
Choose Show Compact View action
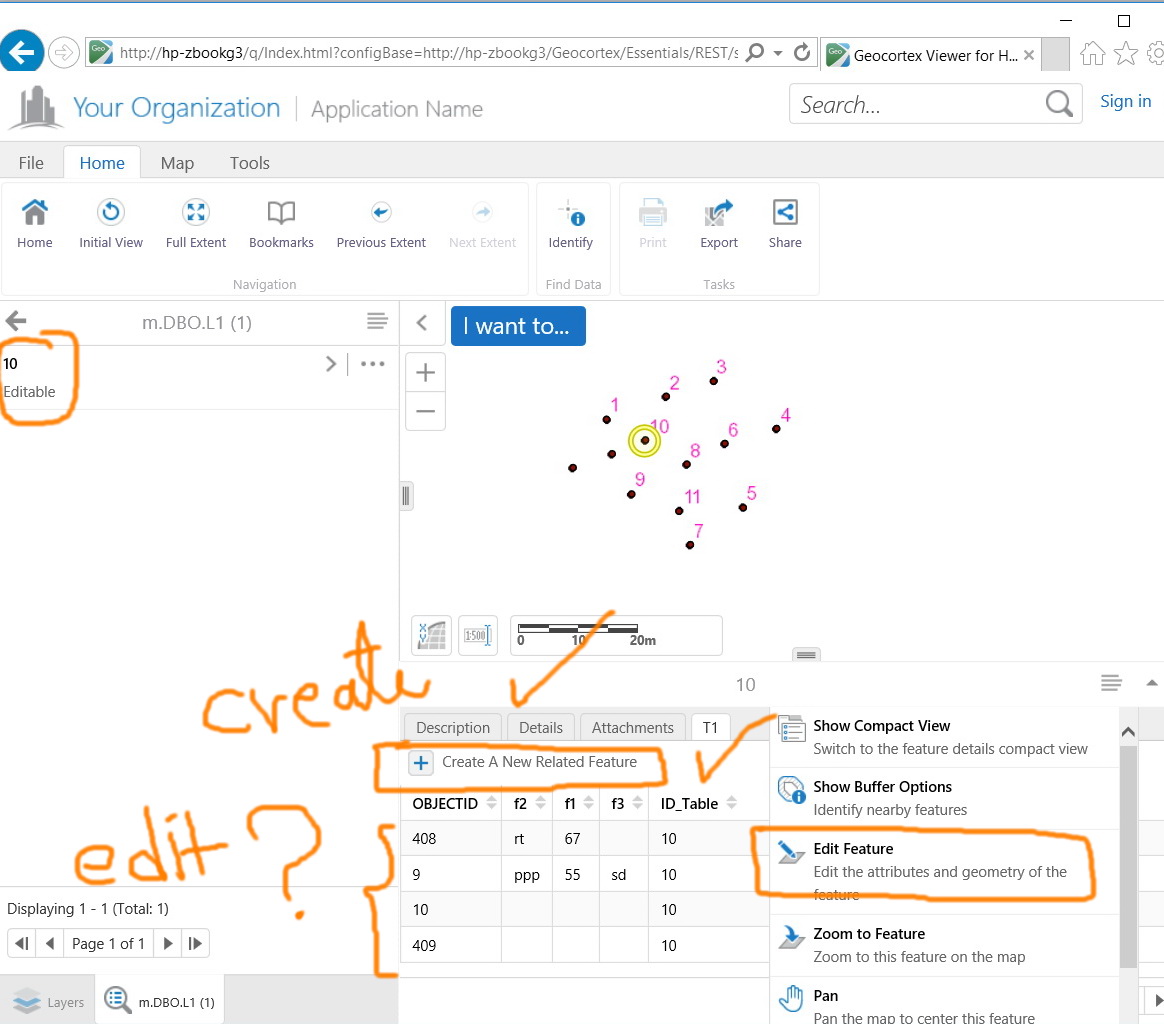(x=943, y=737)
